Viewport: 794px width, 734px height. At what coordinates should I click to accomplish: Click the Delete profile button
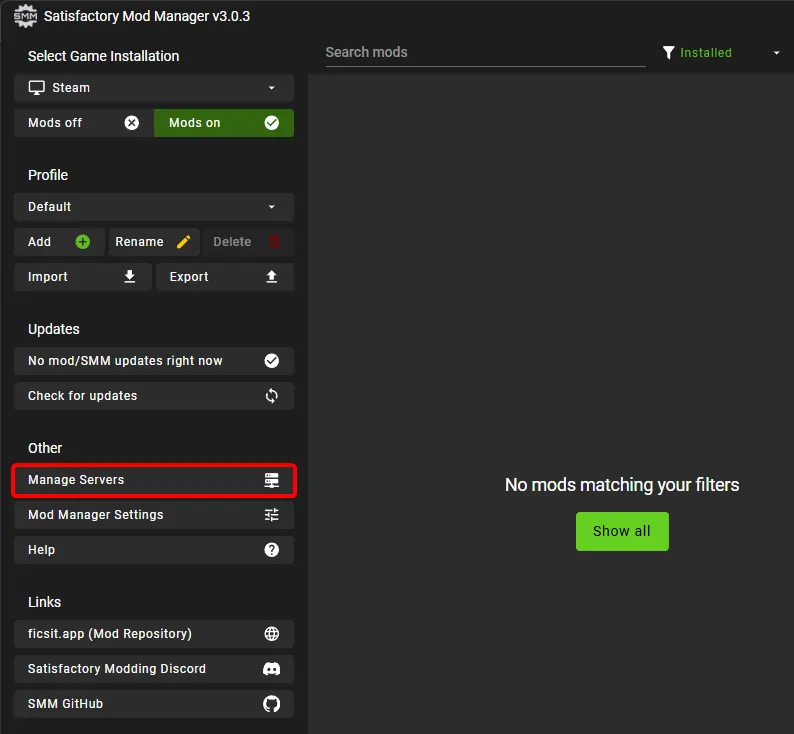(249, 241)
